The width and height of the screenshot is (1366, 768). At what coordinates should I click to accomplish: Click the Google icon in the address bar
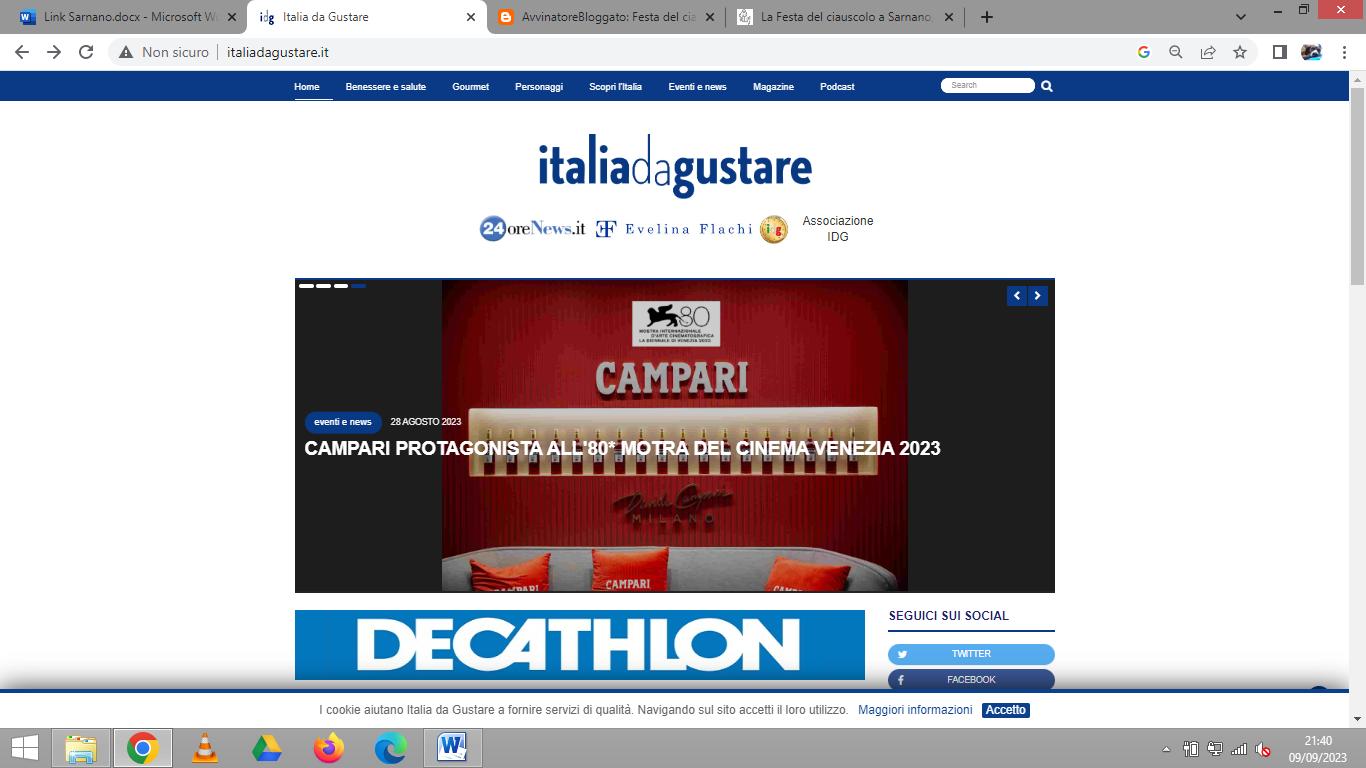[x=1144, y=52]
